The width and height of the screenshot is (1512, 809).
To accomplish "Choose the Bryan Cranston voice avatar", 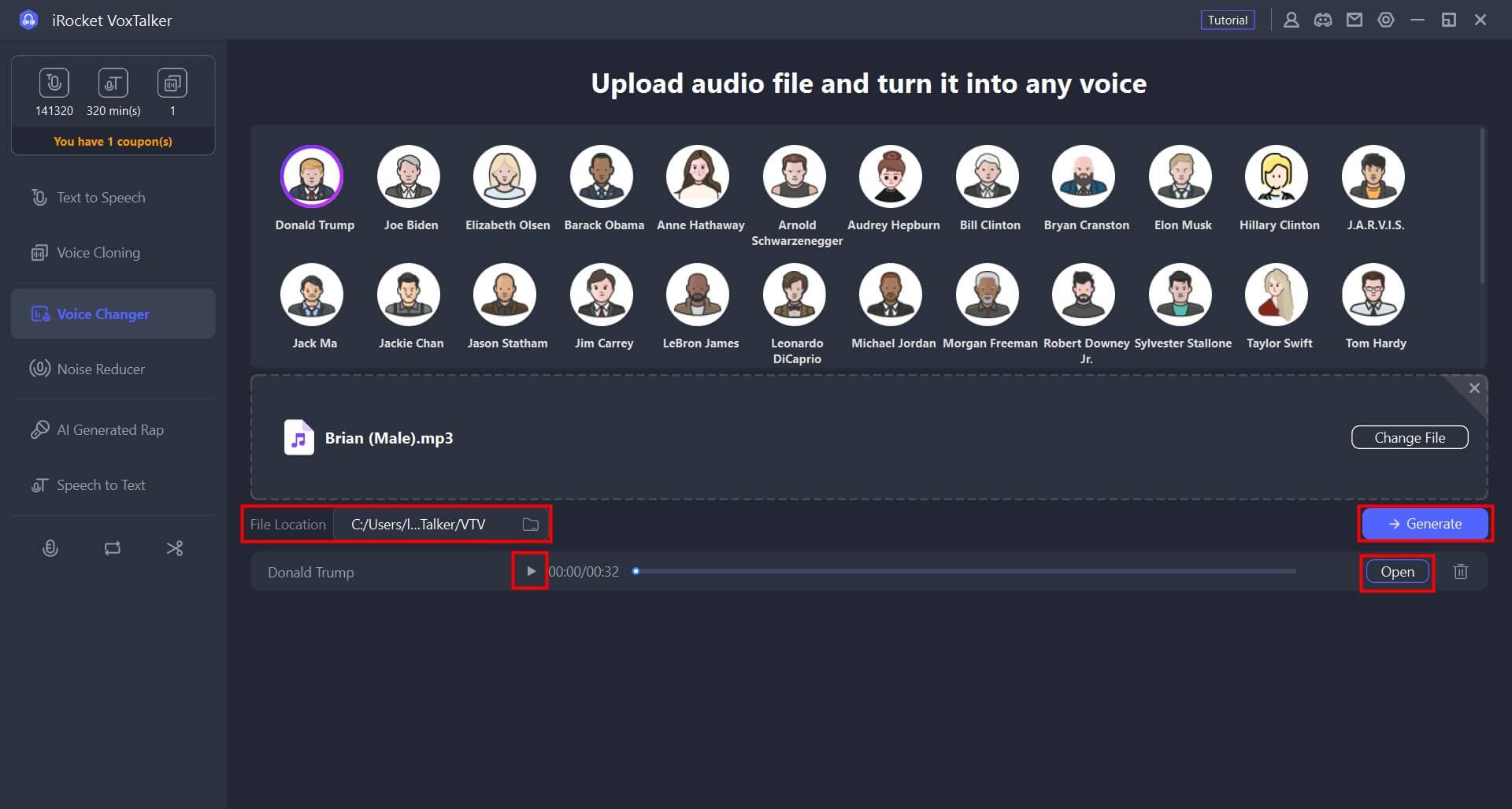I will click(x=1084, y=176).
